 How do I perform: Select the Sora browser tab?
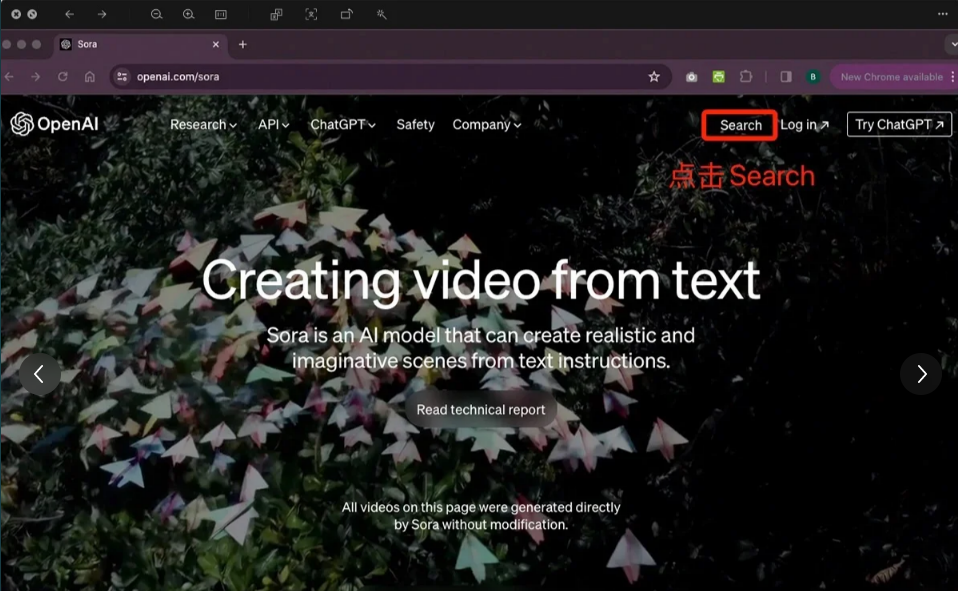[x=141, y=44]
